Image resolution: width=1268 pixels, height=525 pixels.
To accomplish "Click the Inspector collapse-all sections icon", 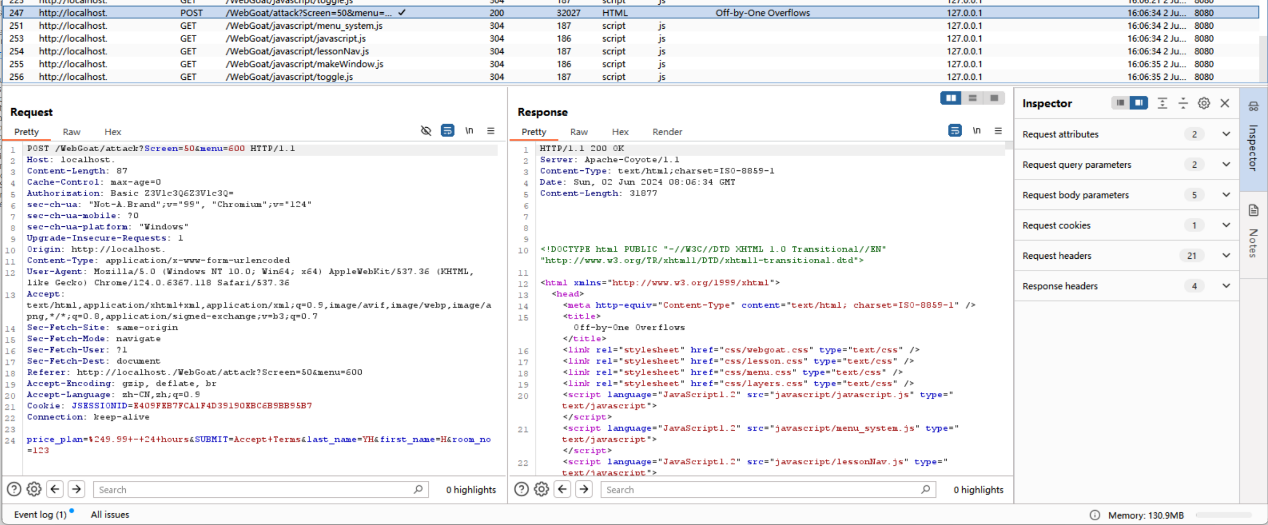I will point(1183,103).
